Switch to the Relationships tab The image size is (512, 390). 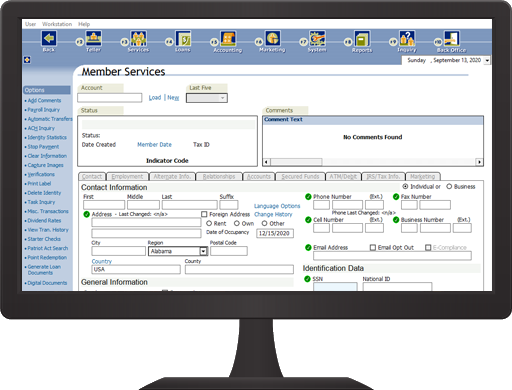click(219, 176)
